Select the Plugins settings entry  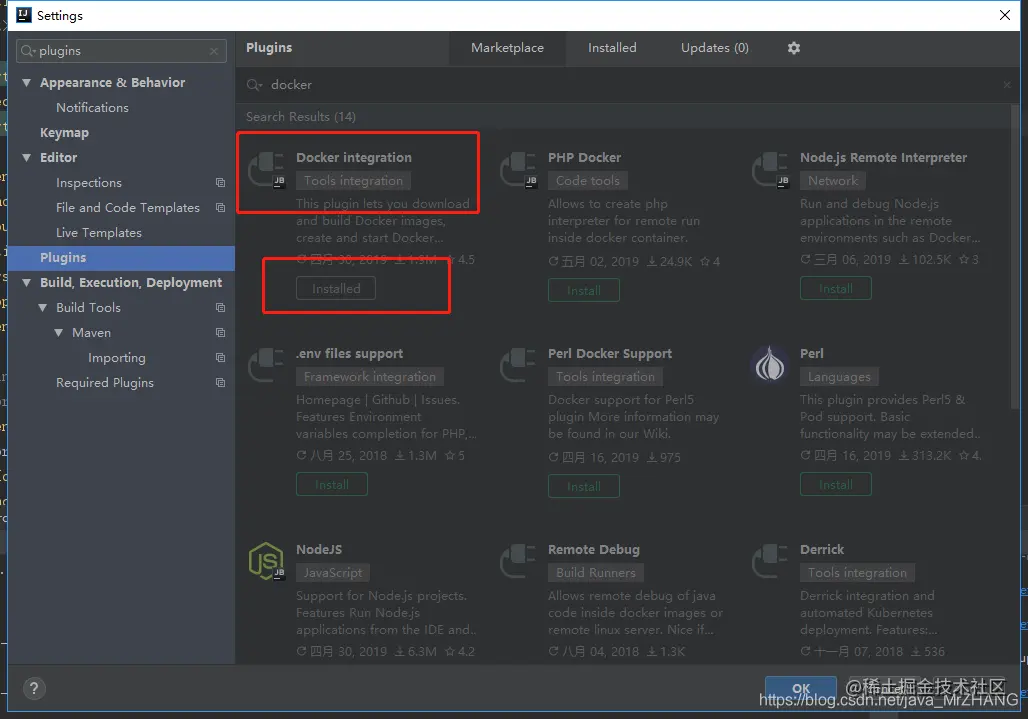click(121, 258)
